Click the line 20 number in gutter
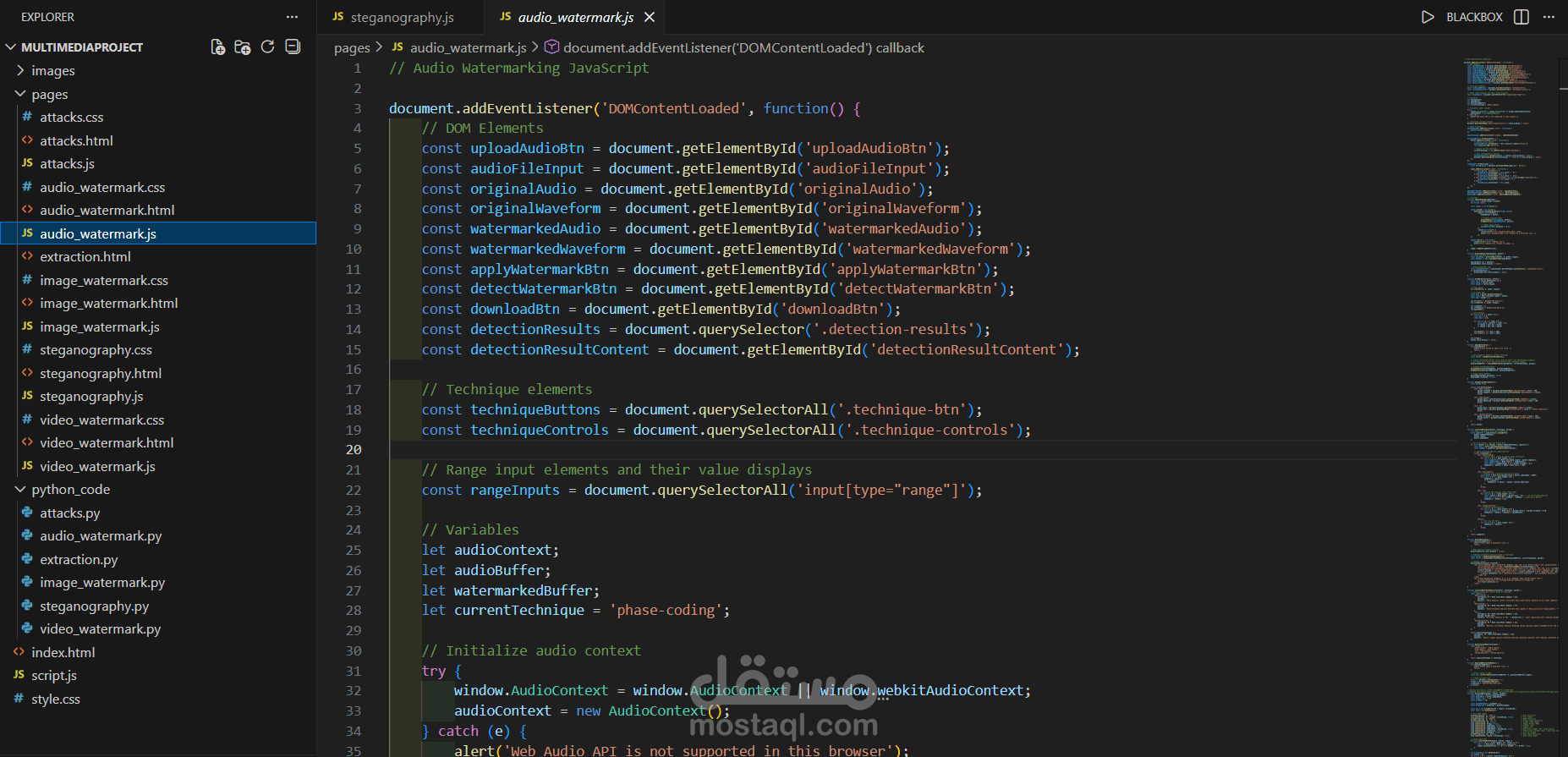Screen dimensions: 1568x757 click(354, 450)
